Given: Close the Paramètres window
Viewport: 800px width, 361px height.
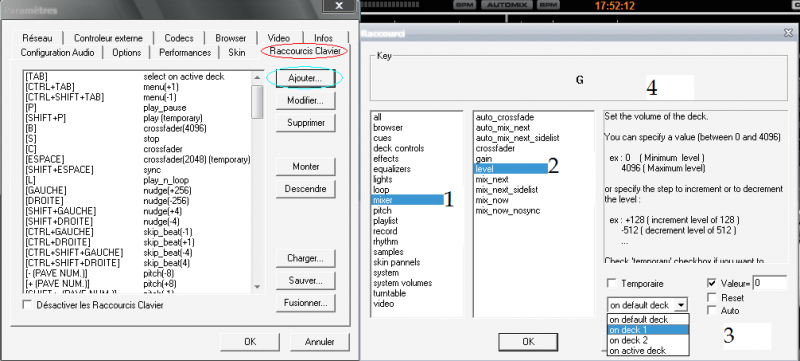Looking at the screenshot, I should coord(339,6).
